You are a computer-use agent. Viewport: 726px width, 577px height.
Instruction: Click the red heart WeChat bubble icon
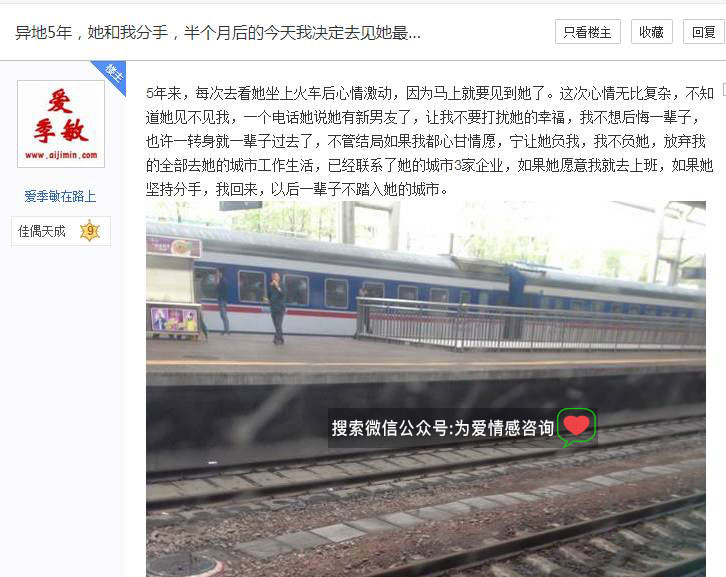tap(576, 427)
